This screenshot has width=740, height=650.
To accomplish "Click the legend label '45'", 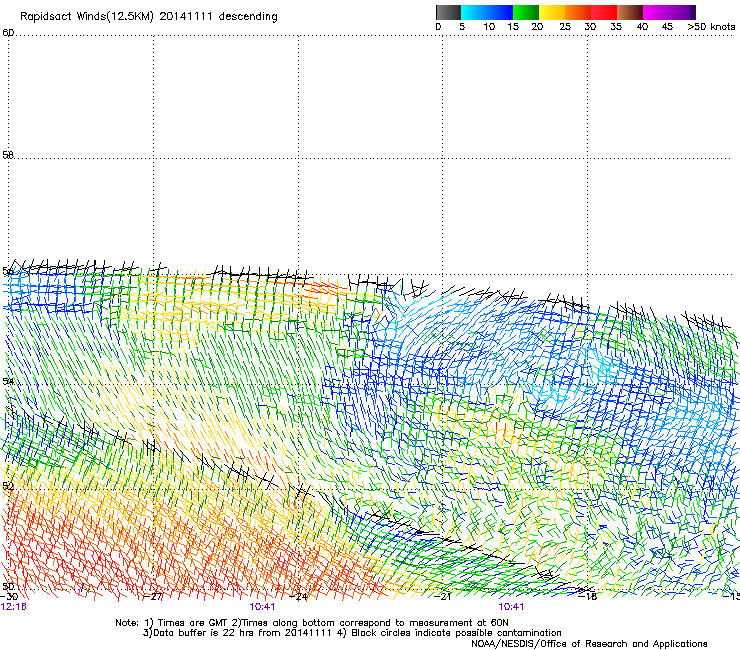I will click(x=667, y=27).
